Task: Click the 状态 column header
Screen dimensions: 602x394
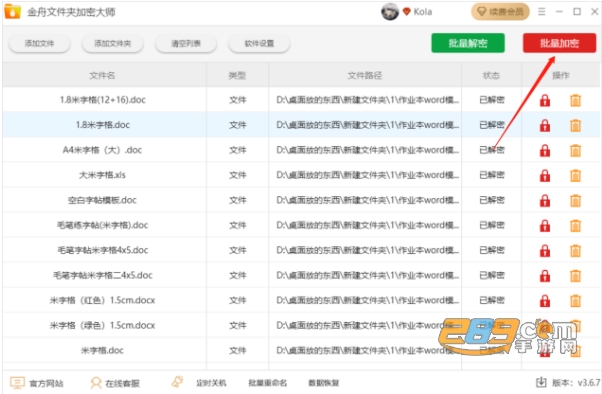Action: [491, 75]
